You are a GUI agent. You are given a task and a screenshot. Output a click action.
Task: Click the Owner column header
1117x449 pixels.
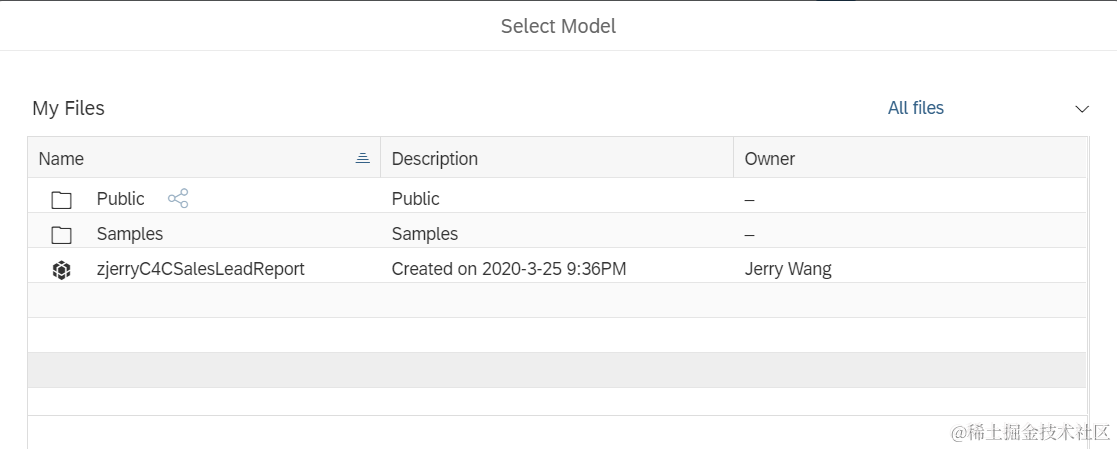coord(769,159)
